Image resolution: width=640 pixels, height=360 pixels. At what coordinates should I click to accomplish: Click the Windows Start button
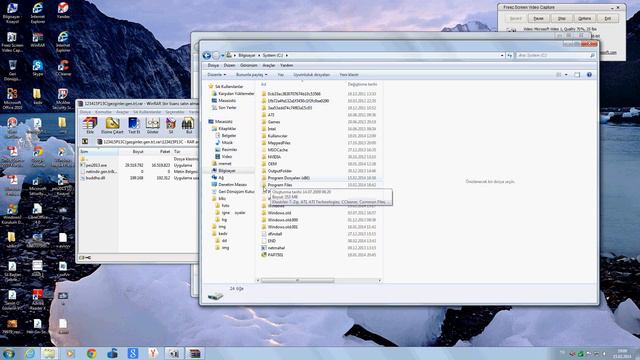tap(9, 353)
